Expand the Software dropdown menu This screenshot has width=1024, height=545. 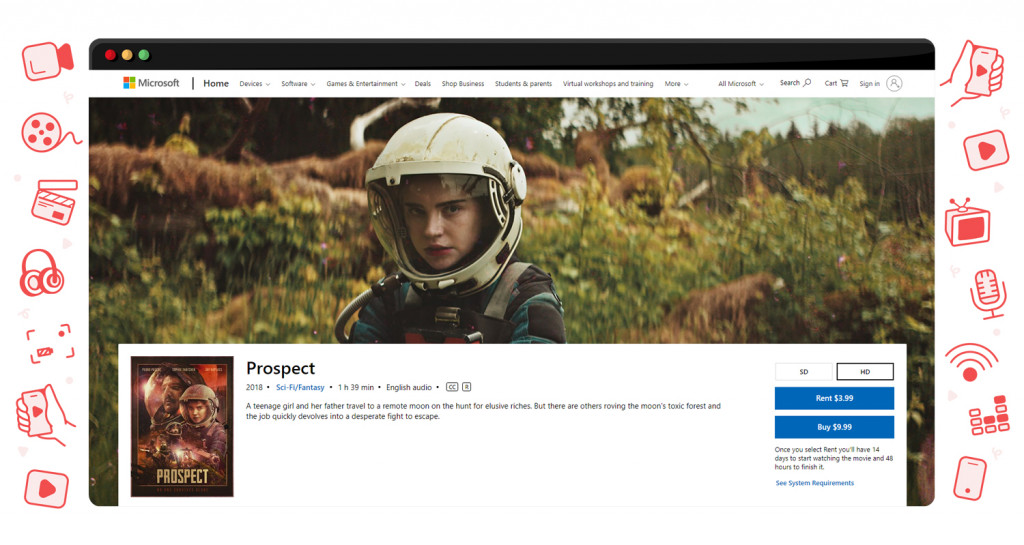(298, 84)
